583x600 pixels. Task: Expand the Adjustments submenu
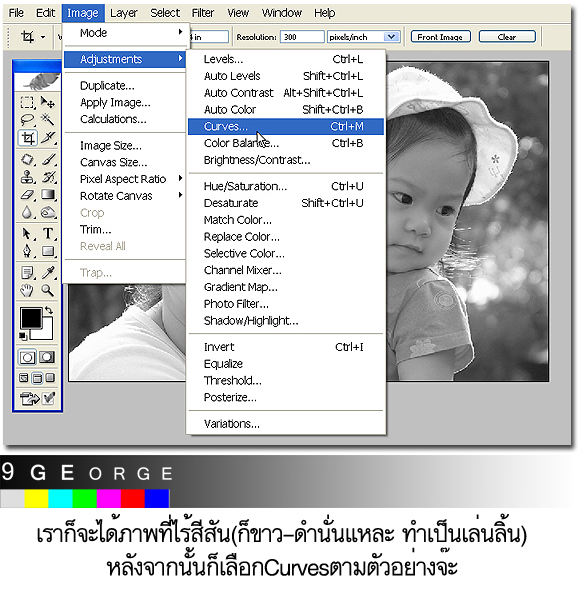click(x=125, y=59)
